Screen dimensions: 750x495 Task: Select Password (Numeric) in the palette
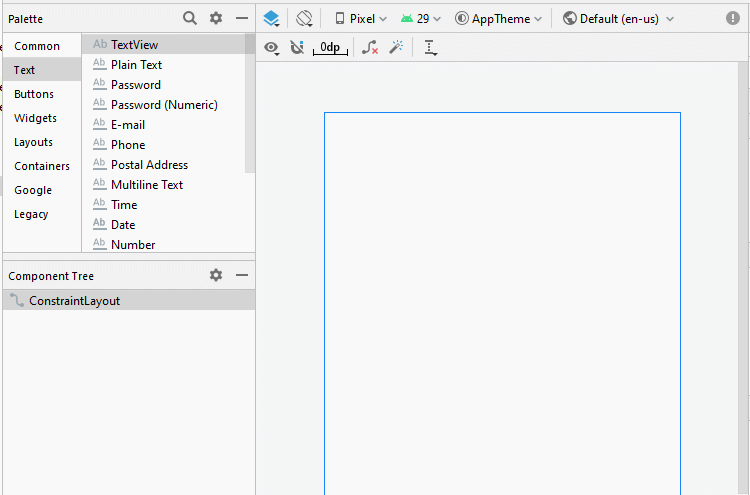pos(164,105)
